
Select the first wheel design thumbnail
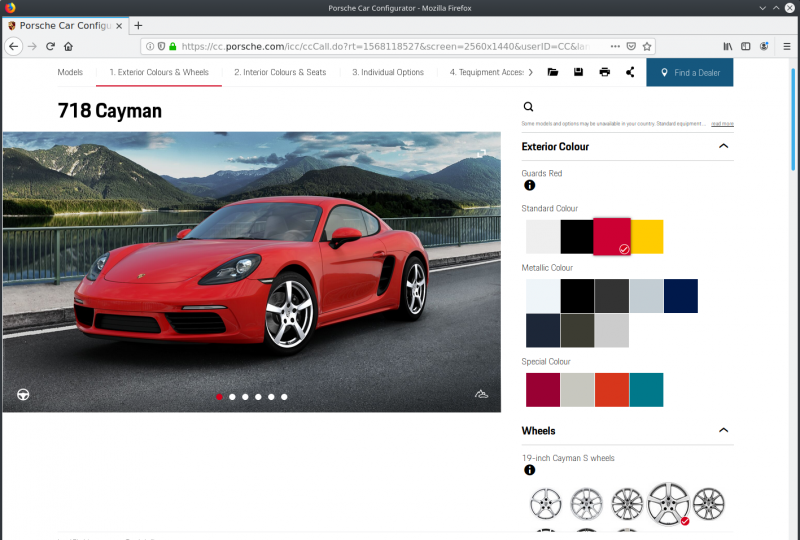[x=545, y=503]
